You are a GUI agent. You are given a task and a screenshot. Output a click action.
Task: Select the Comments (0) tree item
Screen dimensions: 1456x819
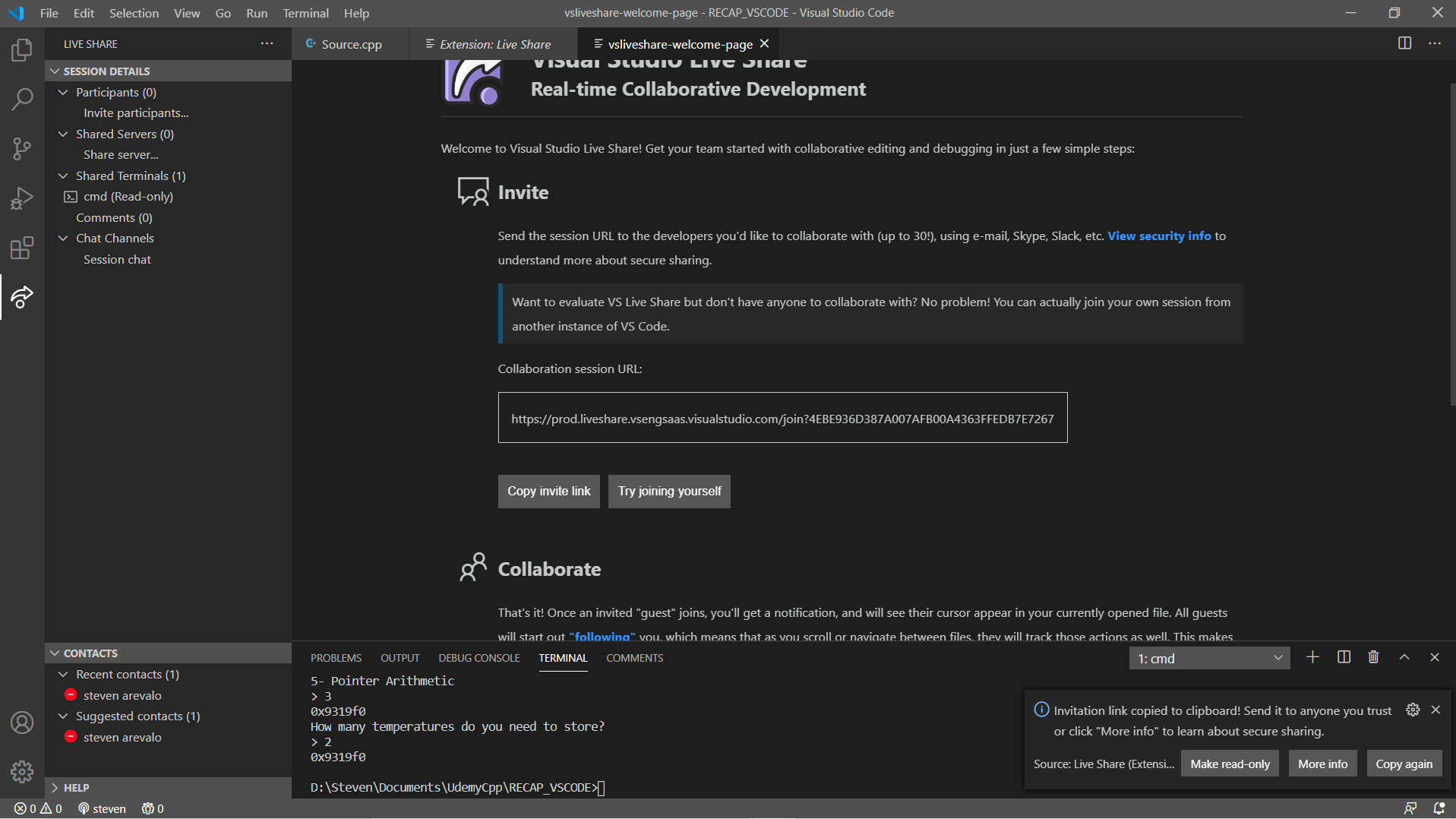tap(114, 218)
